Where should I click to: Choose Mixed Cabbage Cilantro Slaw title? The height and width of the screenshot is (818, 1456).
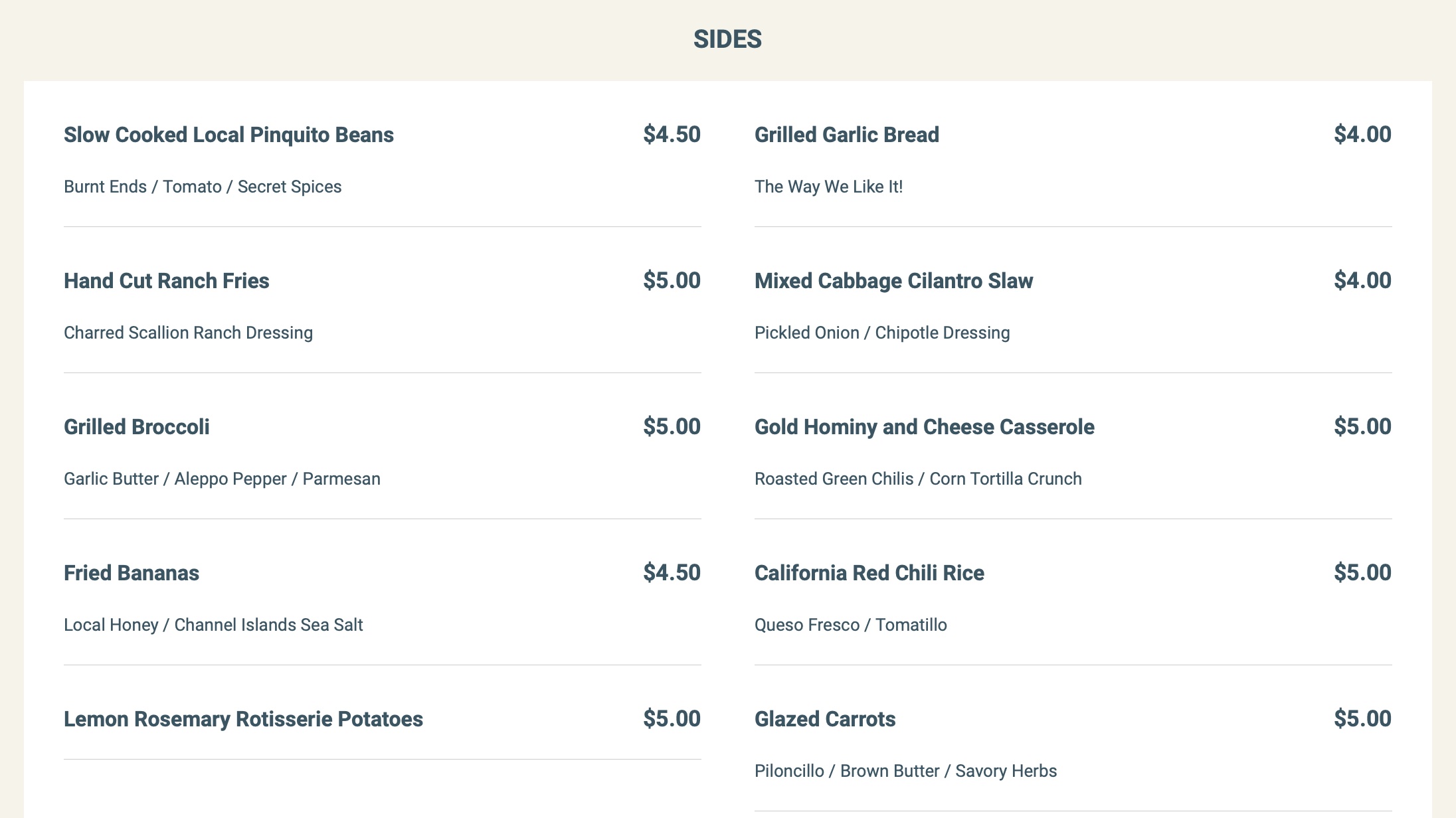click(893, 281)
